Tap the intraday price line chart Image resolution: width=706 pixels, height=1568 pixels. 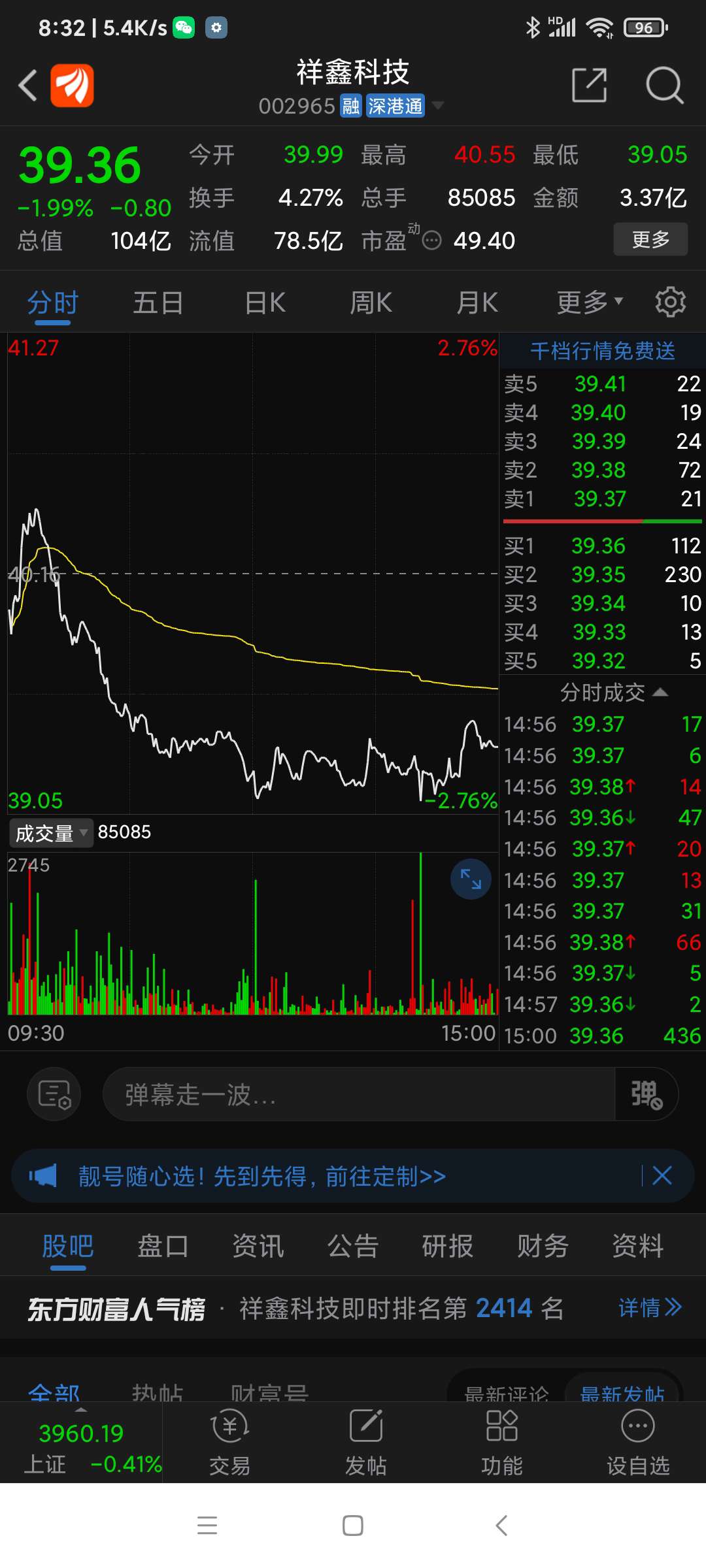tap(253, 574)
